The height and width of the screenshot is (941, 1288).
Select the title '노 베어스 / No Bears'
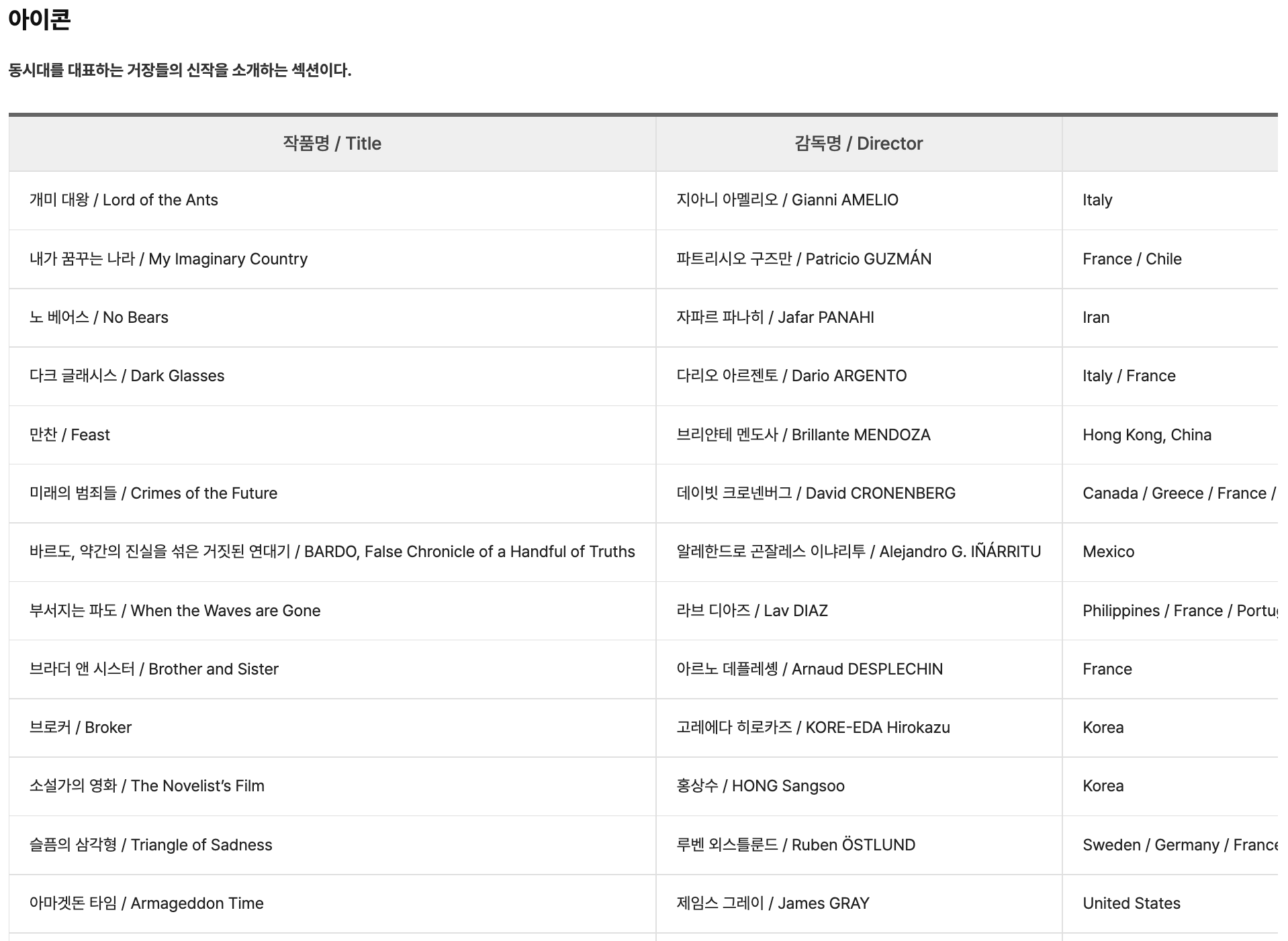[x=99, y=317]
